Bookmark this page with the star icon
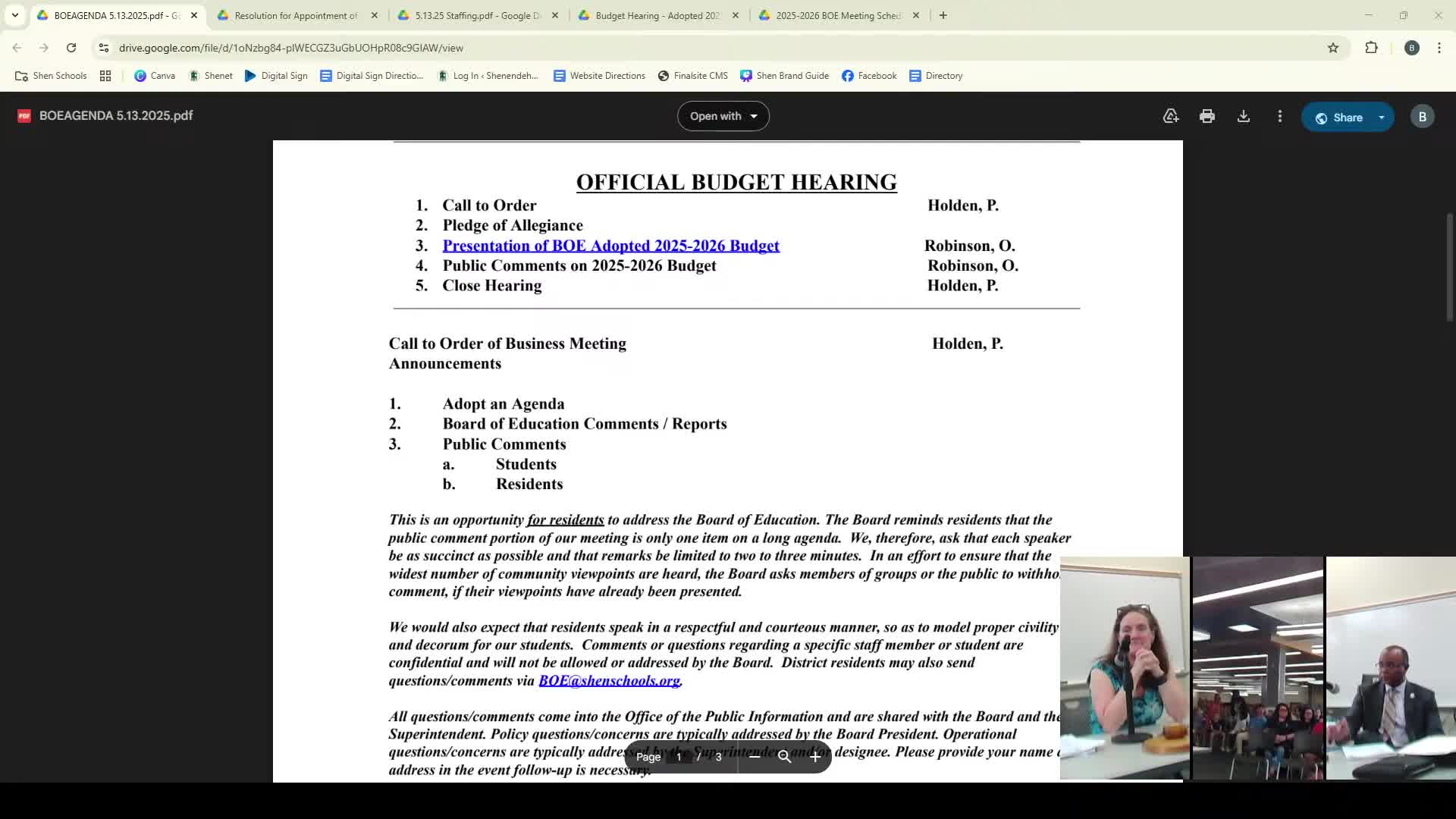The height and width of the screenshot is (819, 1456). pyautogui.click(x=1333, y=48)
